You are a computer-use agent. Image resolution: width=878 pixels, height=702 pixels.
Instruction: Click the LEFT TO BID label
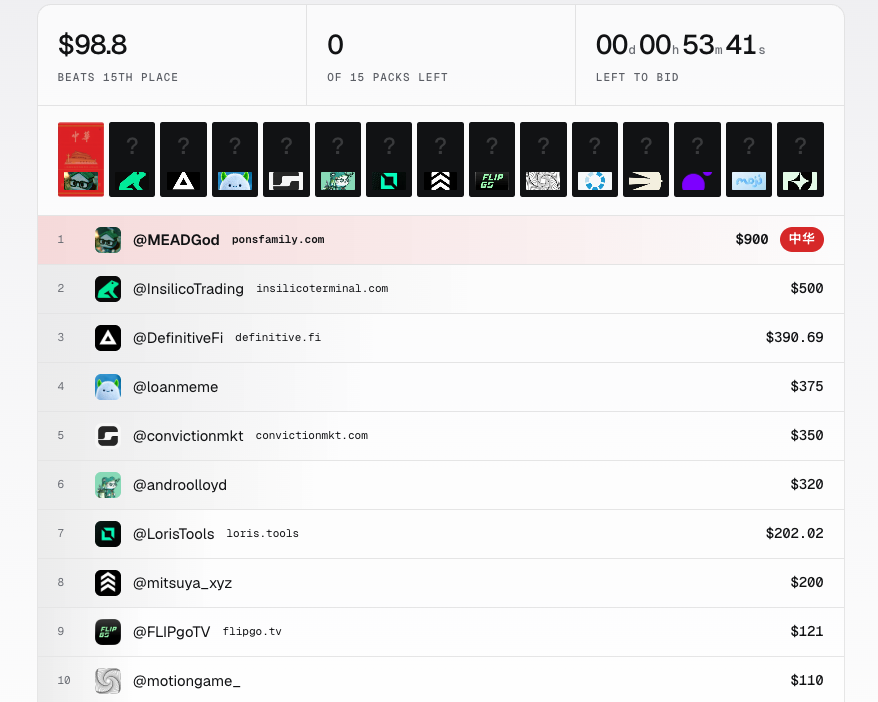(x=637, y=77)
